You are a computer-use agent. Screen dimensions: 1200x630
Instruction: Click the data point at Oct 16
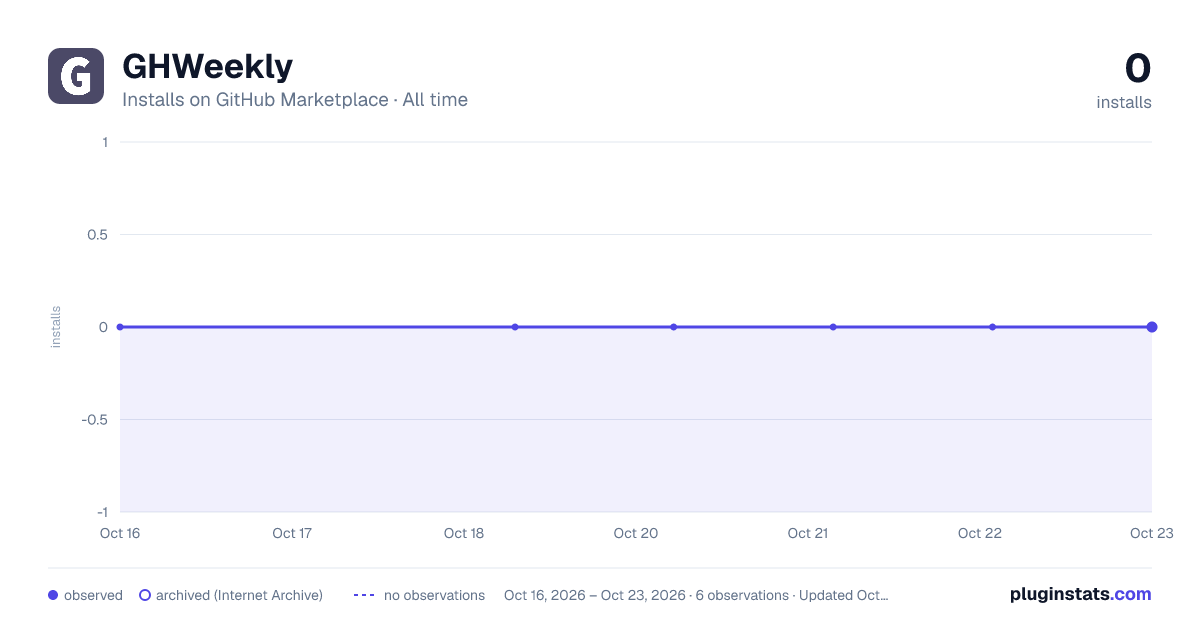click(120, 327)
